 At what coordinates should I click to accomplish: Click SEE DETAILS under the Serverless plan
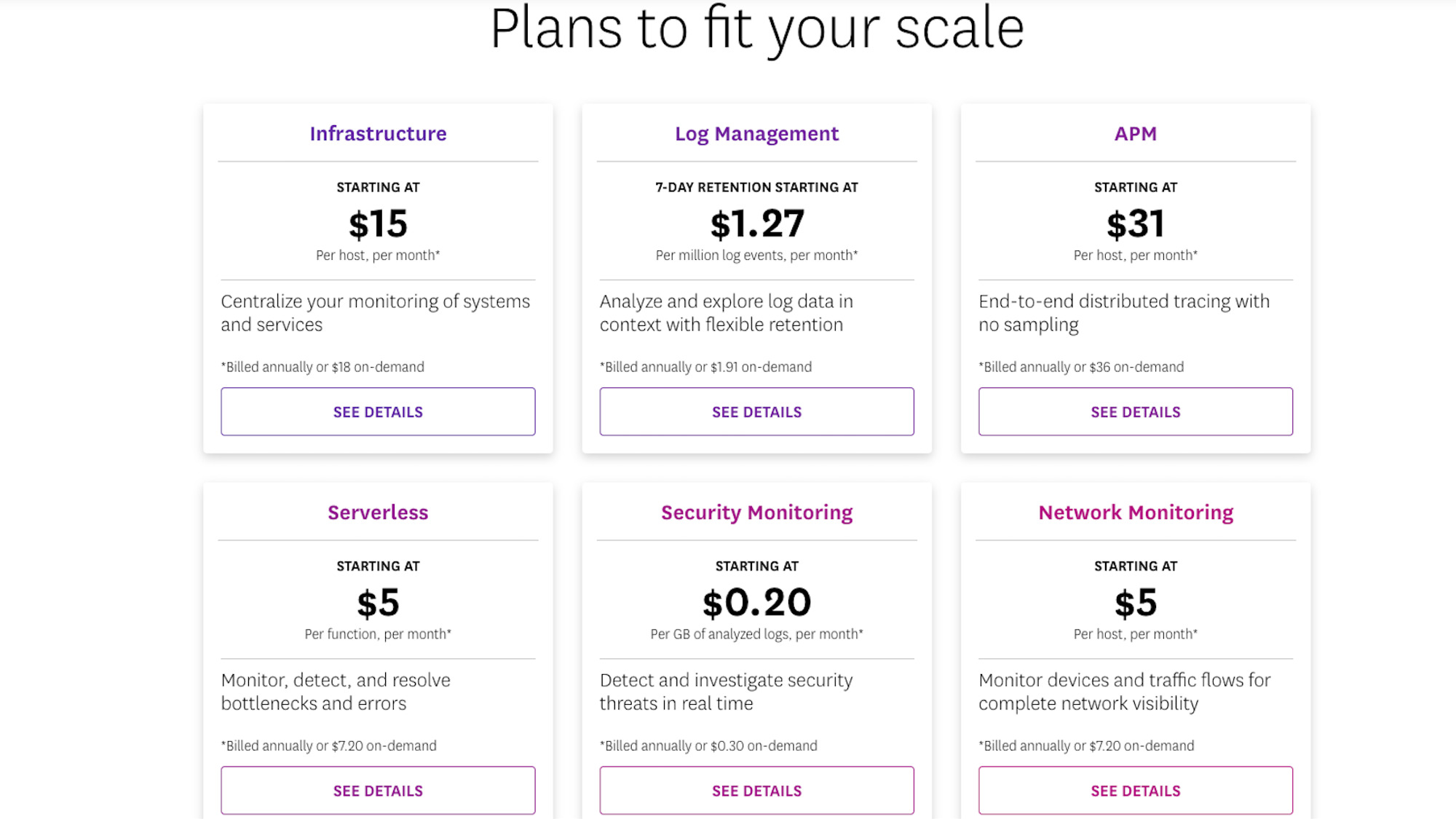click(x=377, y=790)
